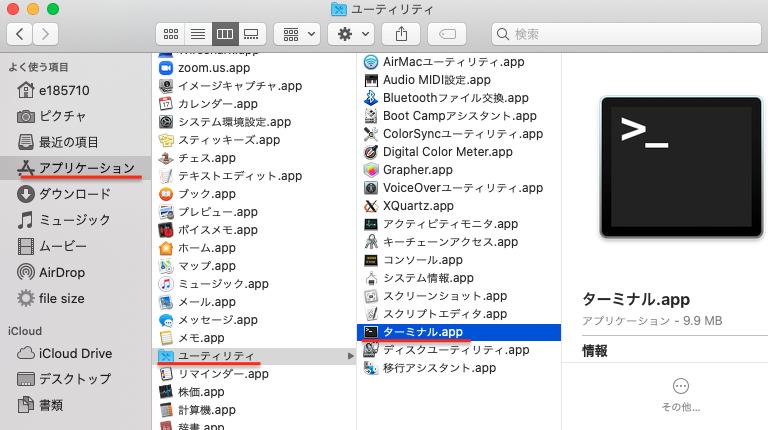
Task: Switch to icon view mode
Action: pyautogui.click(x=171, y=34)
